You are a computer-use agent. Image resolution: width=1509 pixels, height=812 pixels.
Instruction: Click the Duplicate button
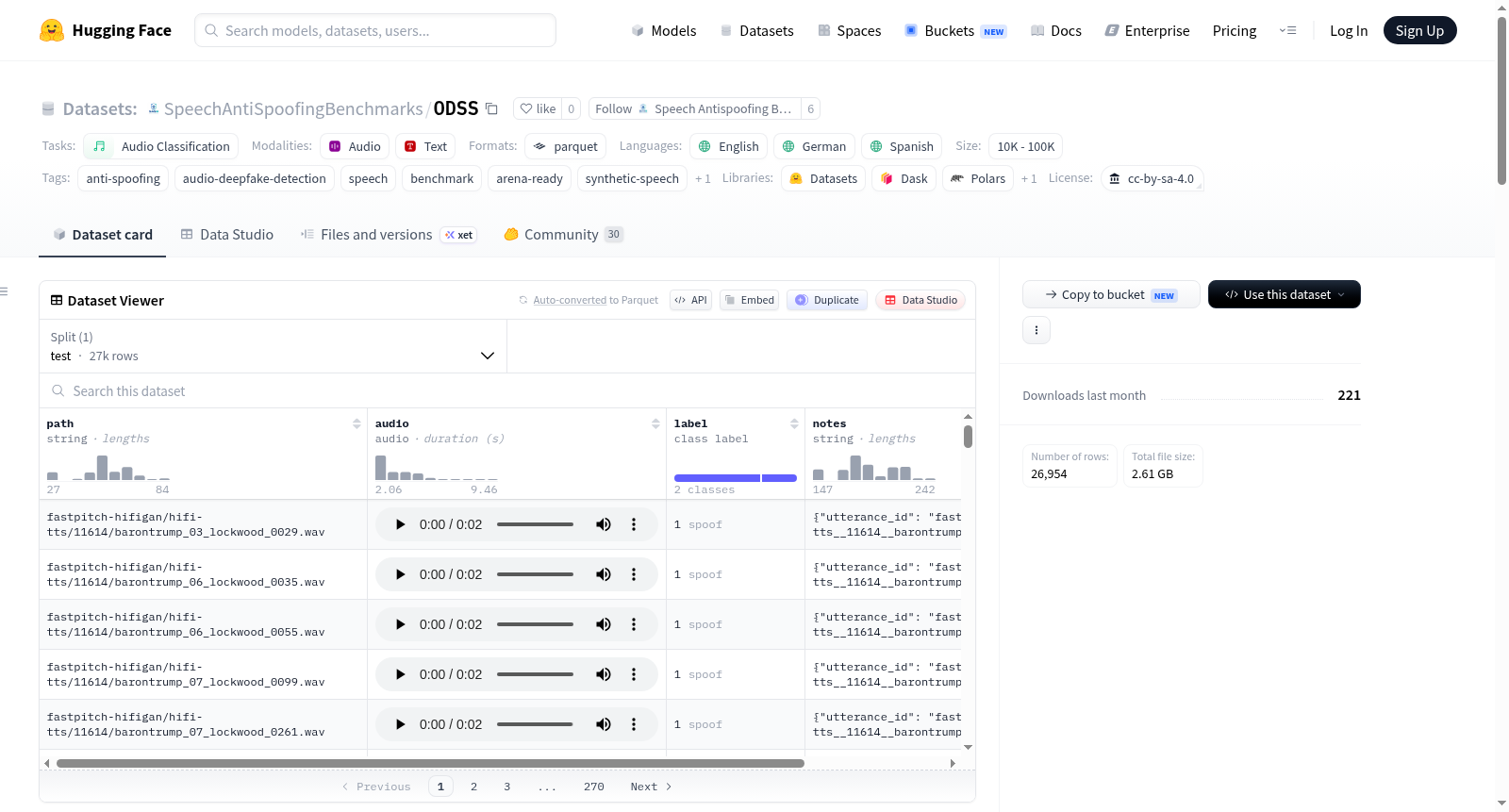(x=827, y=300)
